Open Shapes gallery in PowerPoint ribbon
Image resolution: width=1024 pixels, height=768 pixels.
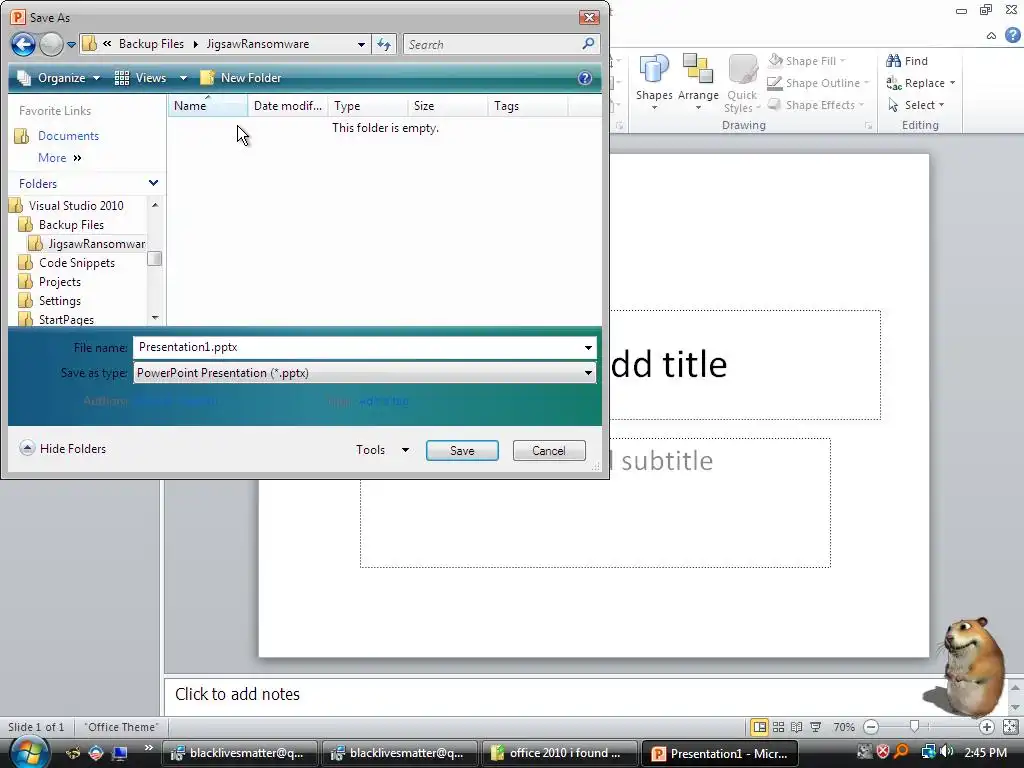tap(654, 82)
